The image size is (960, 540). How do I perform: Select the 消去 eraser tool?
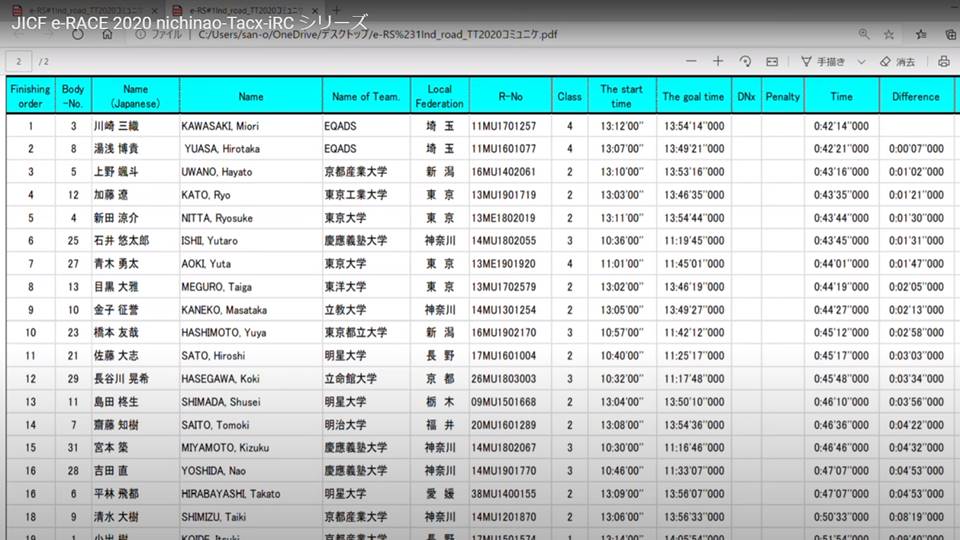[x=897, y=61]
